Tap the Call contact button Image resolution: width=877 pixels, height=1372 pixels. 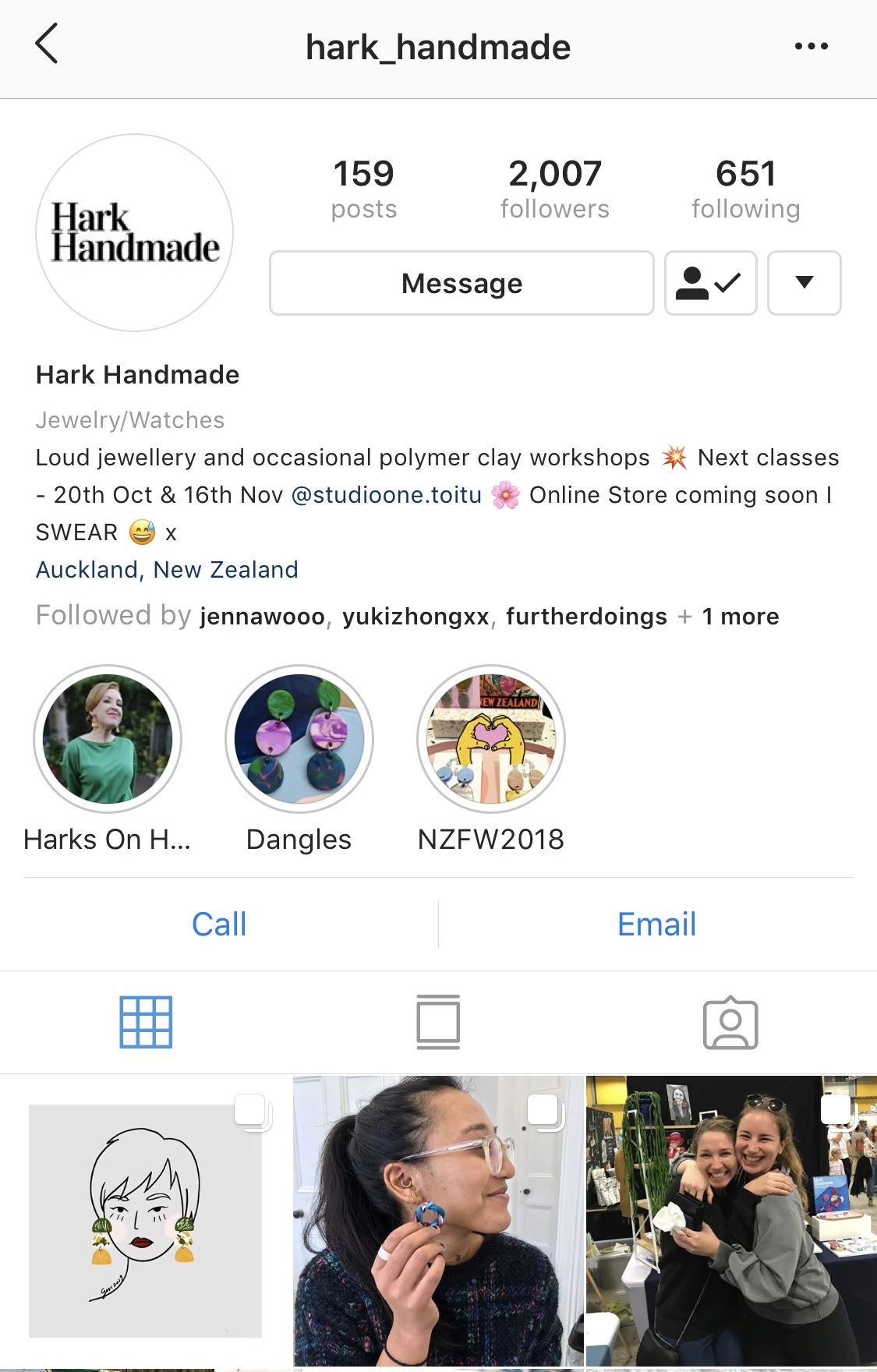click(219, 925)
